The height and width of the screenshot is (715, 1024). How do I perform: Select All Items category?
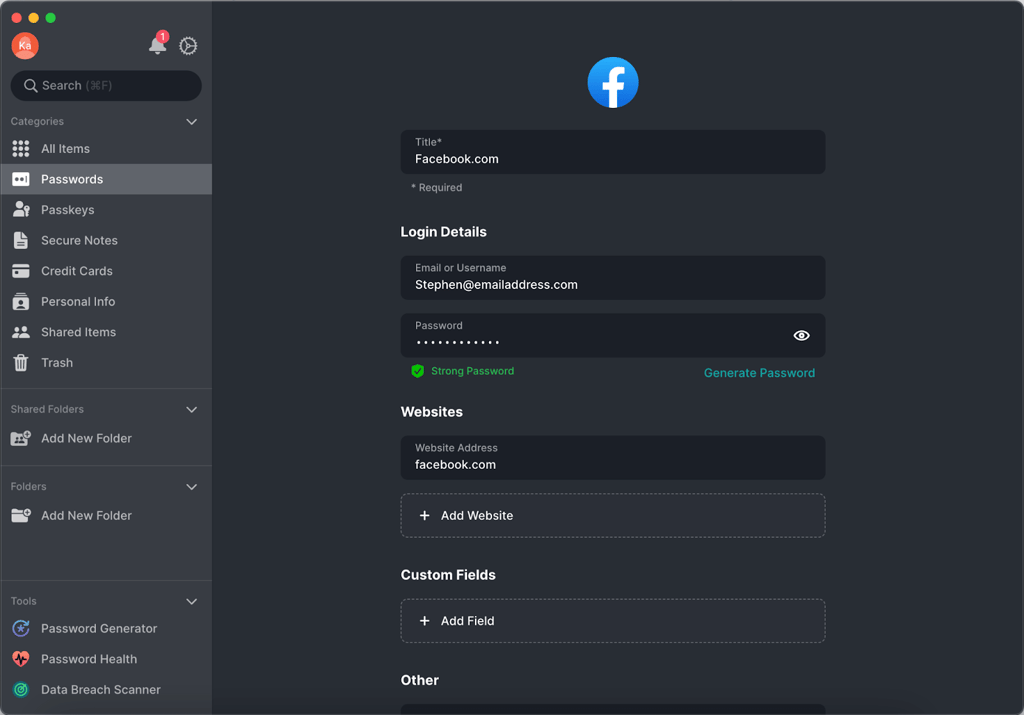[106, 149]
